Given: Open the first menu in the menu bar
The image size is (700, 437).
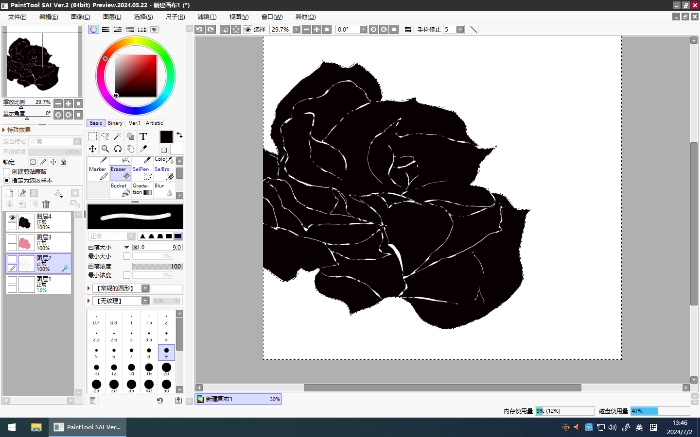Looking at the screenshot, I should coord(17,17).
